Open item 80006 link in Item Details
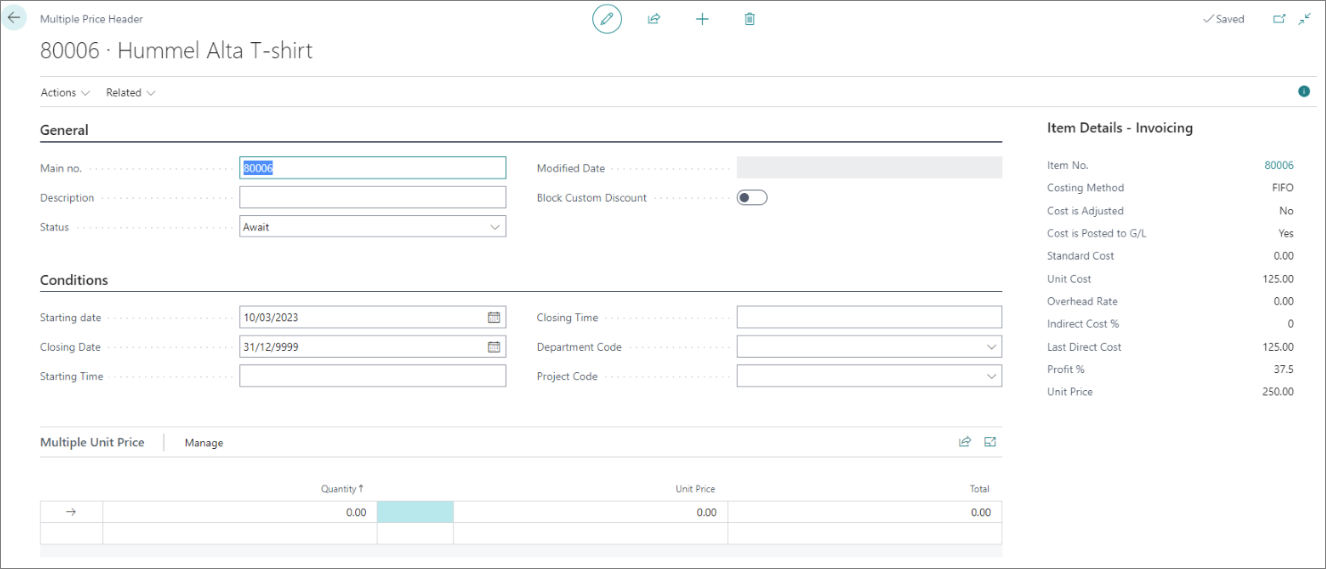 (1279, 165)
